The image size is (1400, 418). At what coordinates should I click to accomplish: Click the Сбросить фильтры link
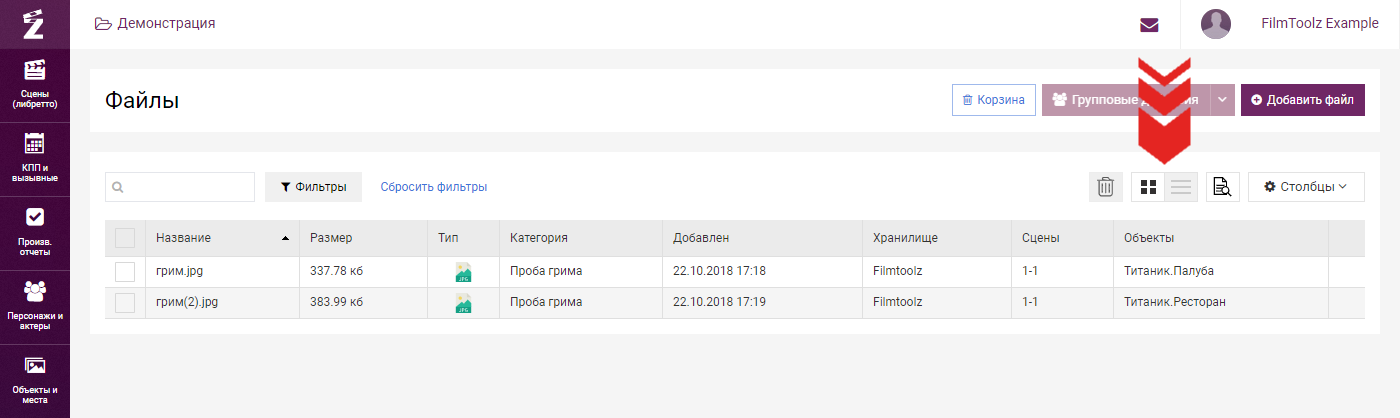coord(433,187)
